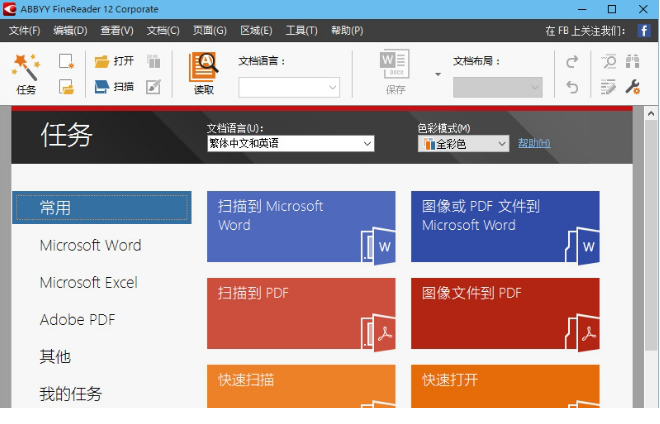Select the 常用 task category
660x424 pixels.
[x=102, y=208]
